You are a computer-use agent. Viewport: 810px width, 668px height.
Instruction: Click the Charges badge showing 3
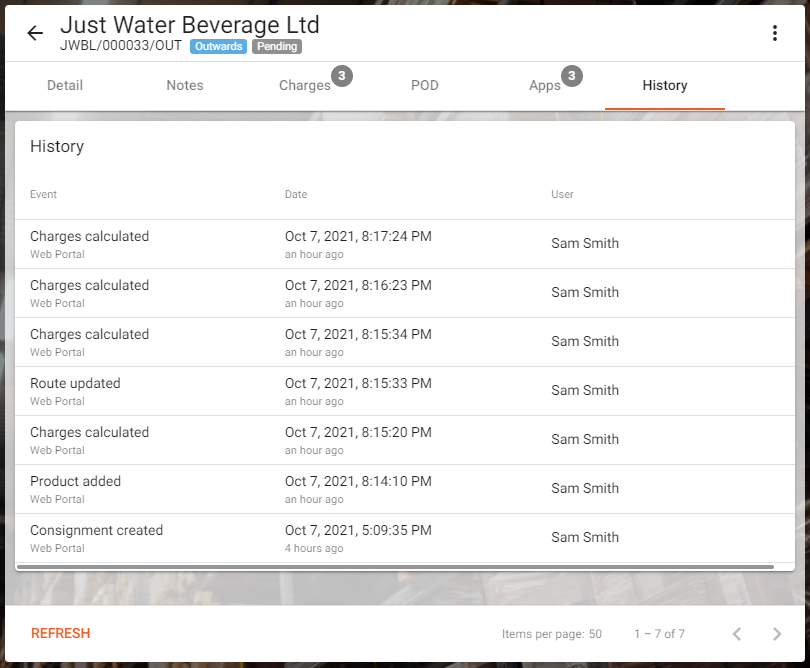tap(341, 76)
